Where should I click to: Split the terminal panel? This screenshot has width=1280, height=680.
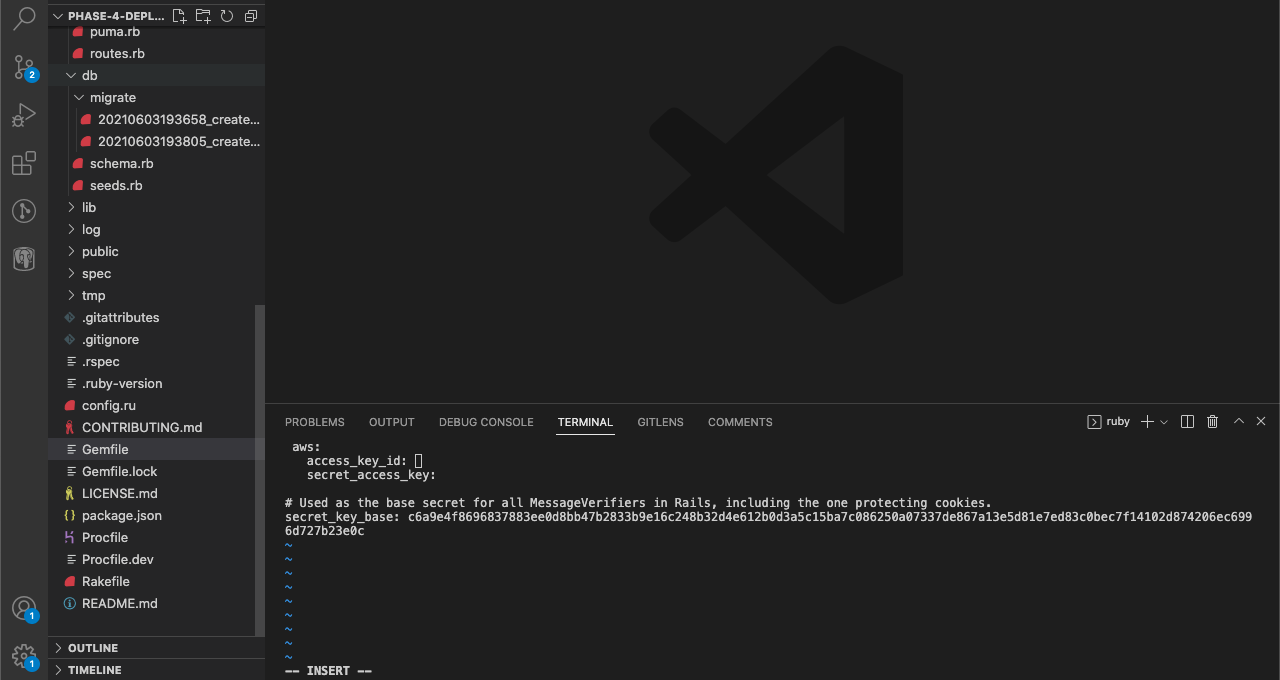point(1188,422)
